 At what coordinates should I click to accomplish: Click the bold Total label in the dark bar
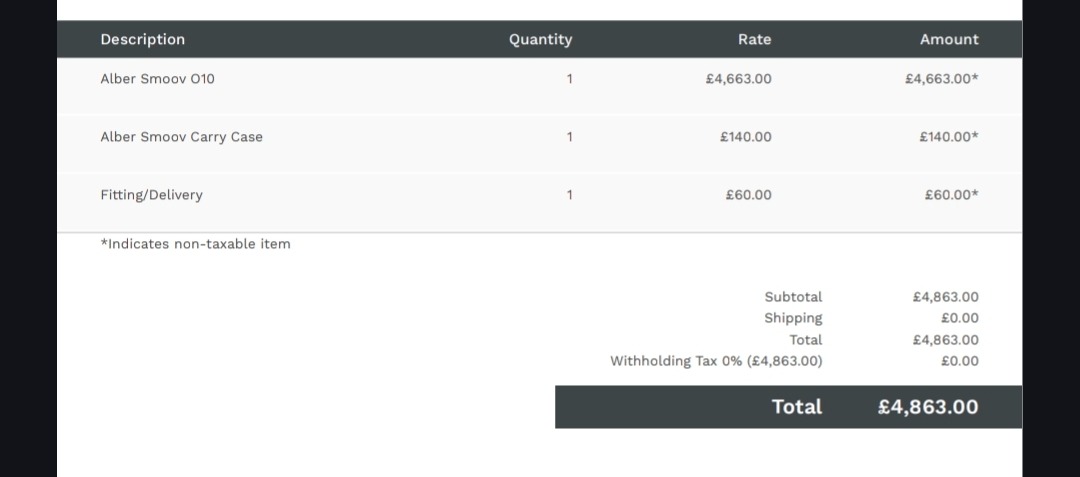(796, 407)
